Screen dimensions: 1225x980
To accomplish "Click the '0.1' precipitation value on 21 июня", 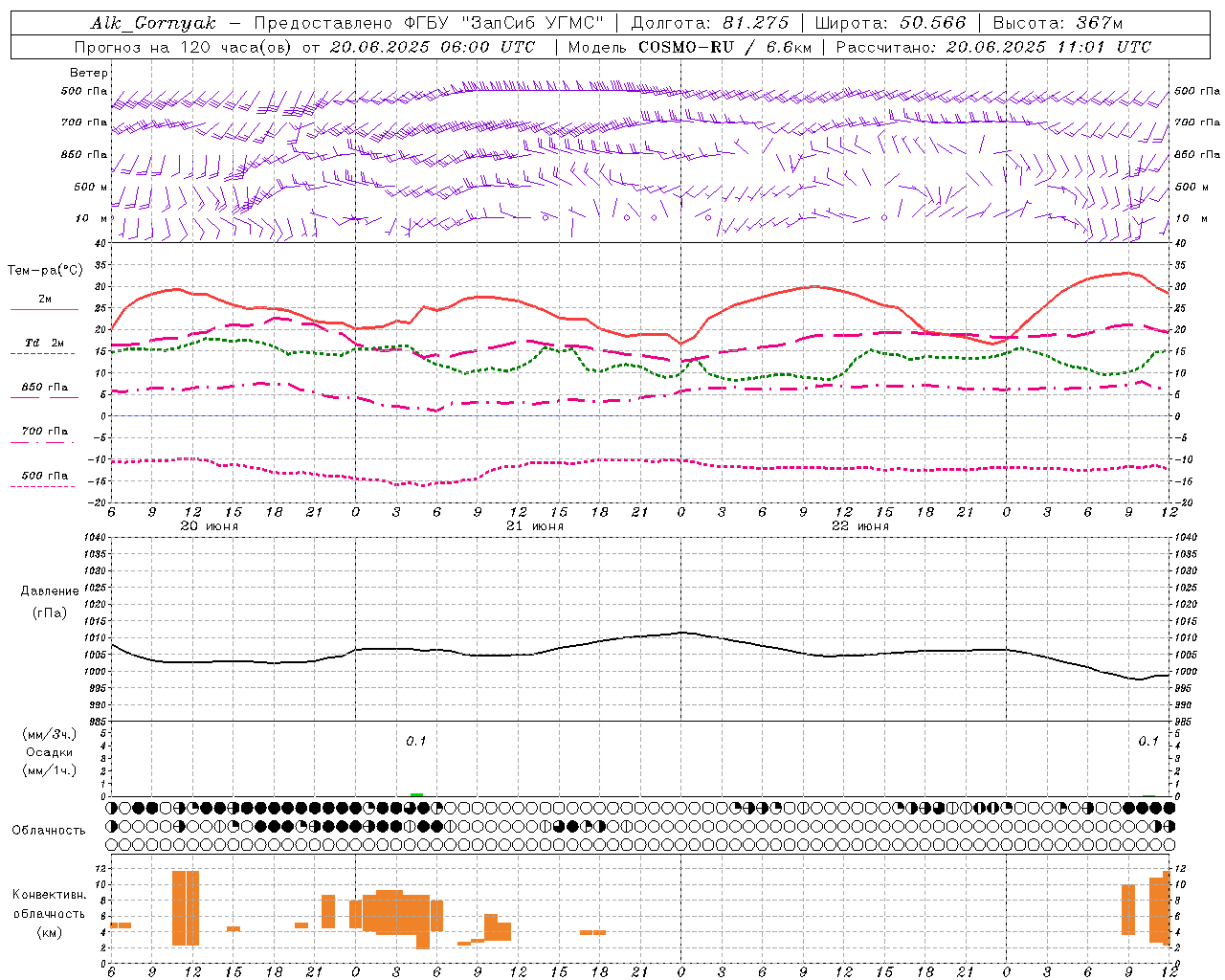I will pyautogui.click(x=416, y=742).
